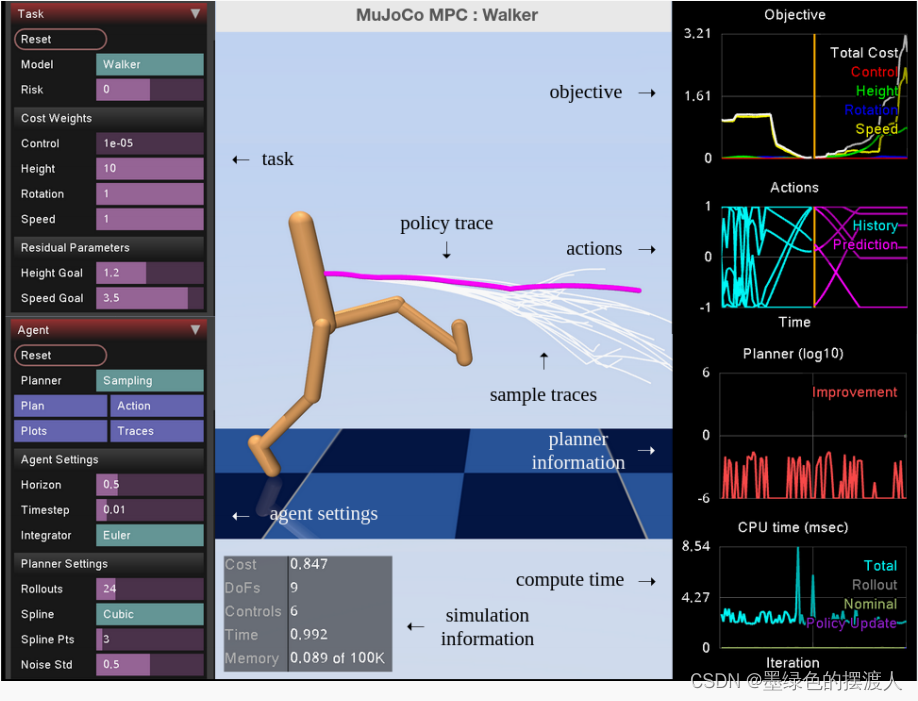Image resolution: width=918 pixels, height=701 pixels.
Task: Click the Prediction legend label
Action: click(865, 245)
